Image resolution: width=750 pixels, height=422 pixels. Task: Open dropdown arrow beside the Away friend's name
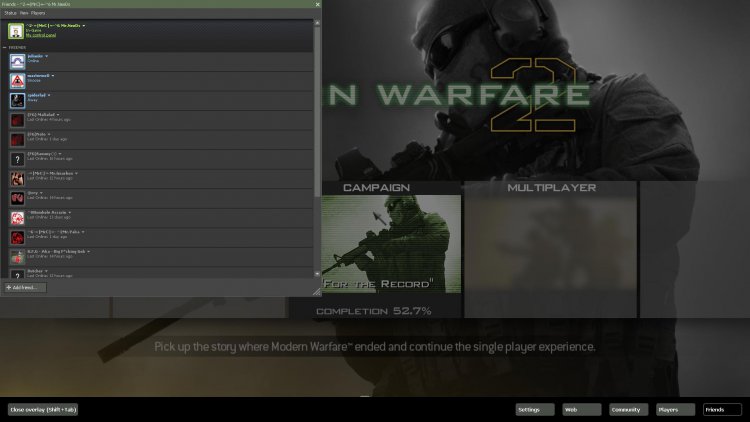[x=49, y=95]
